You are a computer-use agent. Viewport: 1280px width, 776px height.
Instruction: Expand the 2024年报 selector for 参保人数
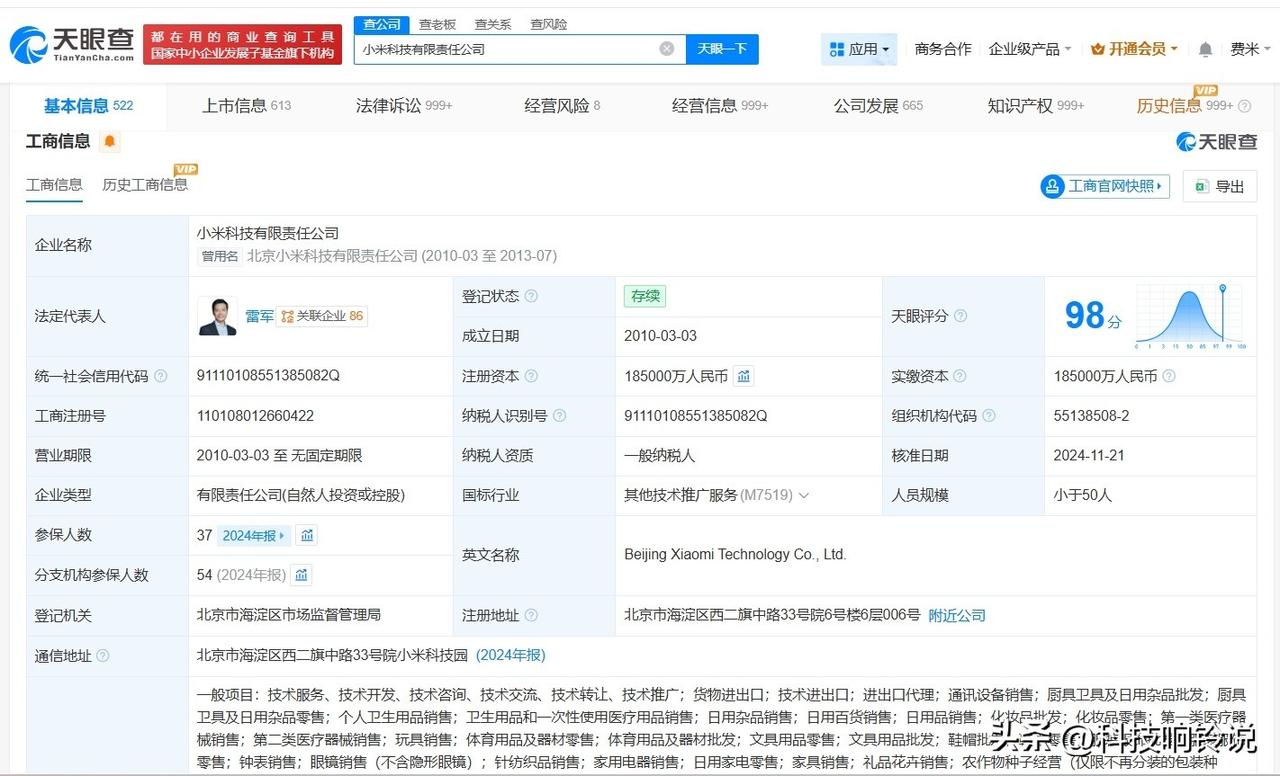pyautogui.click(x=254, y=536)
